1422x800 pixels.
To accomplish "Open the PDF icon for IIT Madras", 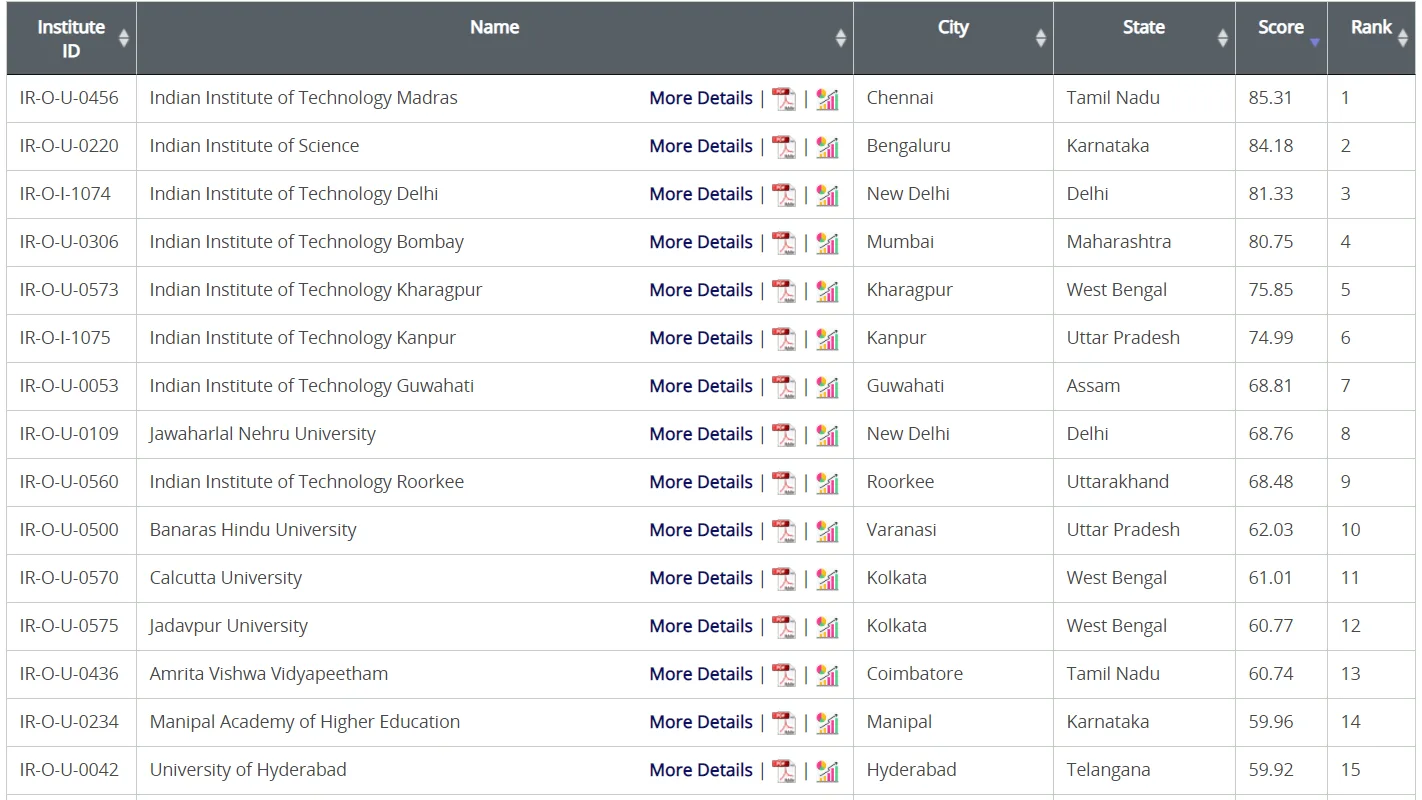I will pyautogui.click(x=785, y=99).
